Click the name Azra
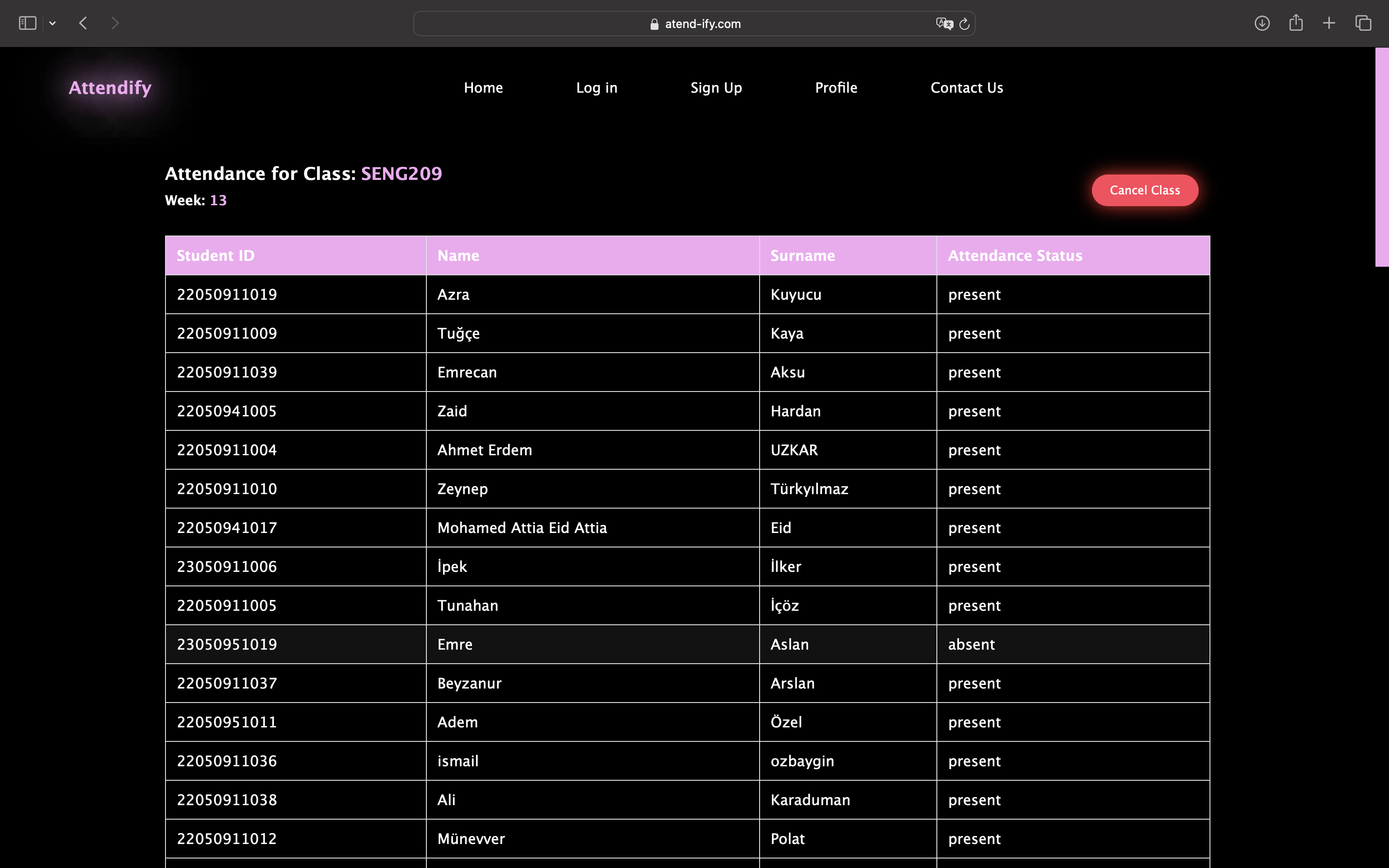Screen dimensions: 1389x868 click(x=454, y=294)
